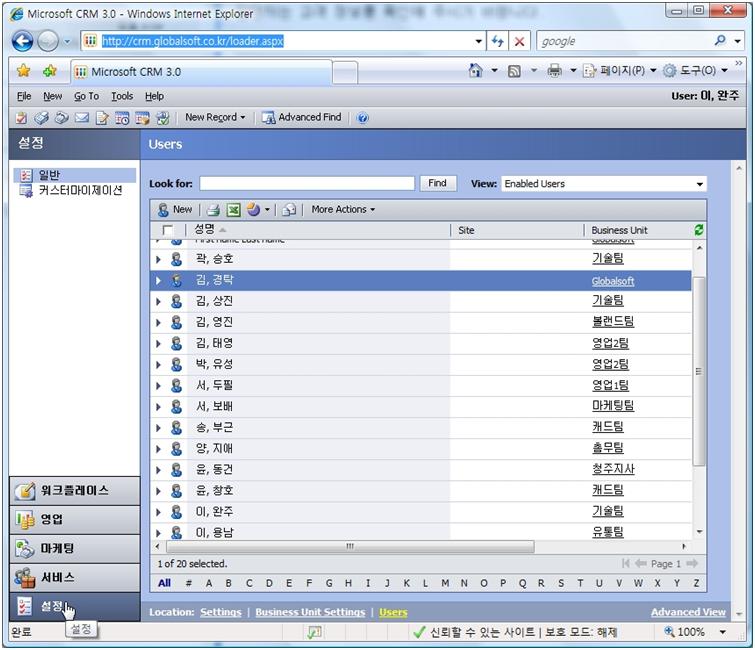This screenshot has width=755, height=650.
Task: Open the 서비스 service navigation area
Action: click(75, 577)
